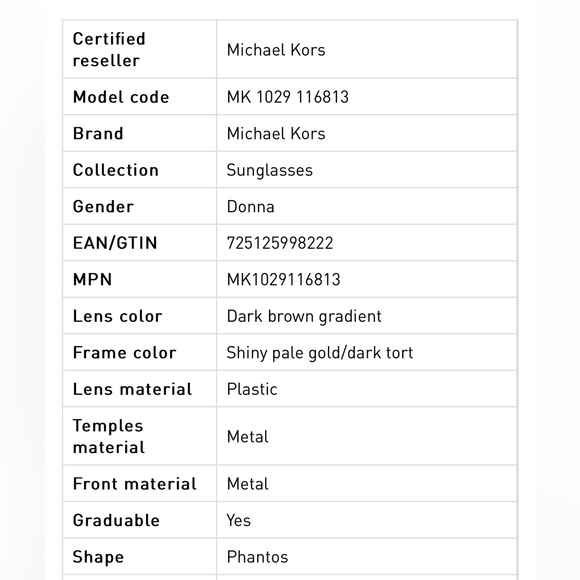Click the Frame color label
Viewport: 580px width, 580px height.
pyautogui.click(x=124, y=353)
